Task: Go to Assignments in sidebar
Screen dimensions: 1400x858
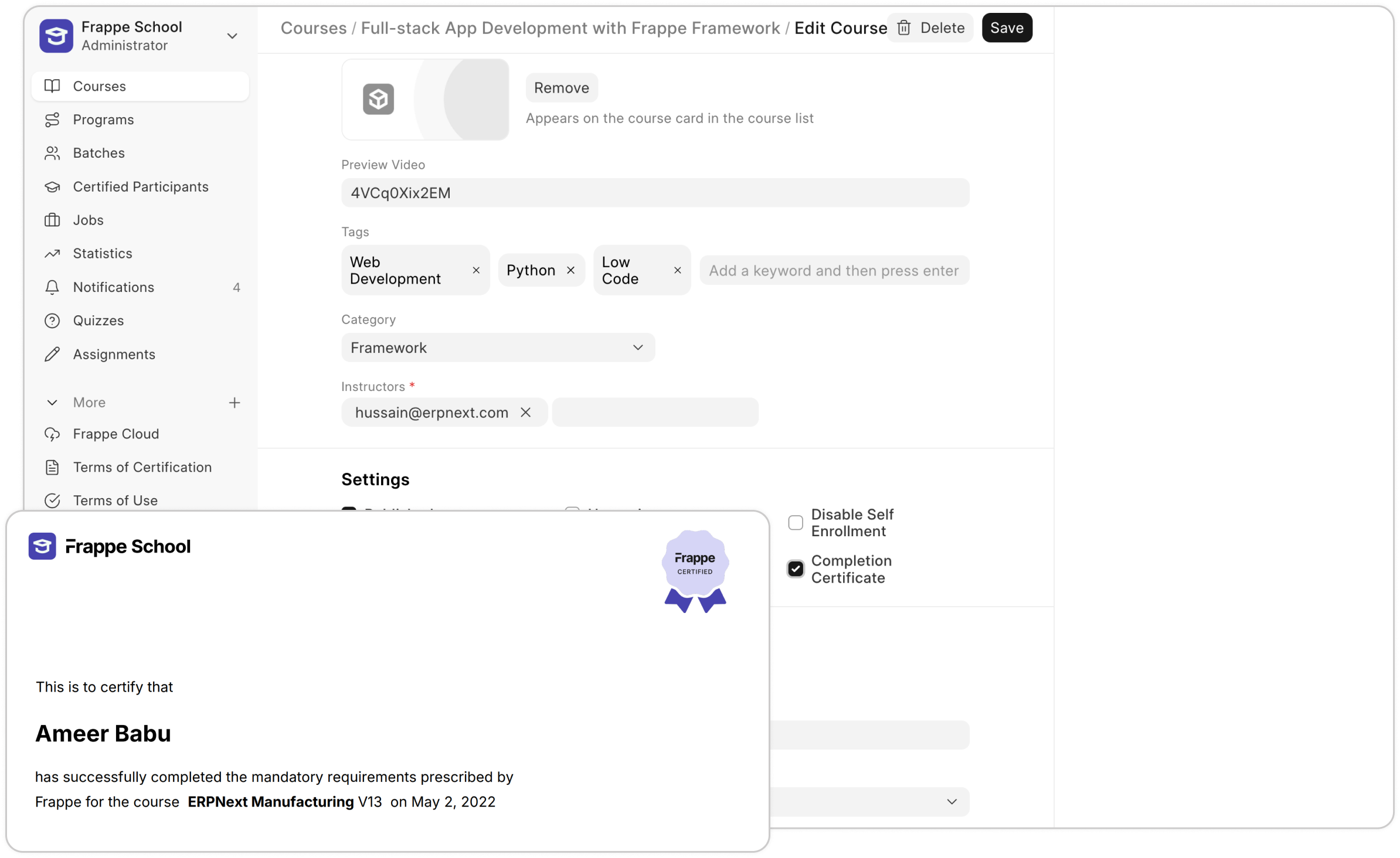Action: coord(114,355)
